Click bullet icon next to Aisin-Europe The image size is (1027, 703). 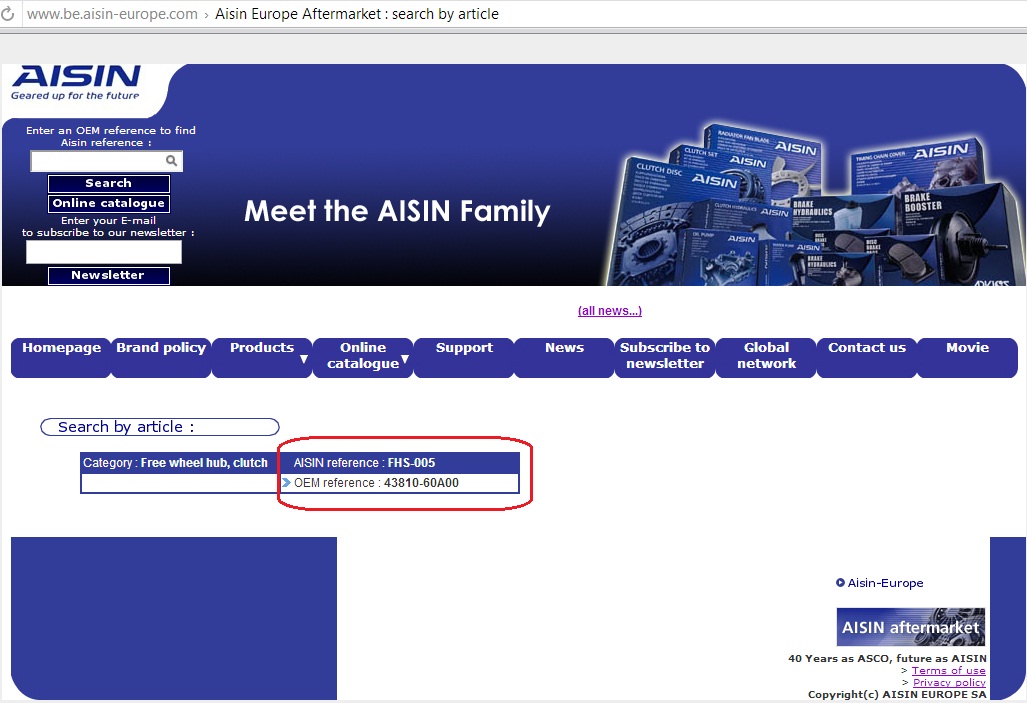pyautogui.click(x=840, y=583)
